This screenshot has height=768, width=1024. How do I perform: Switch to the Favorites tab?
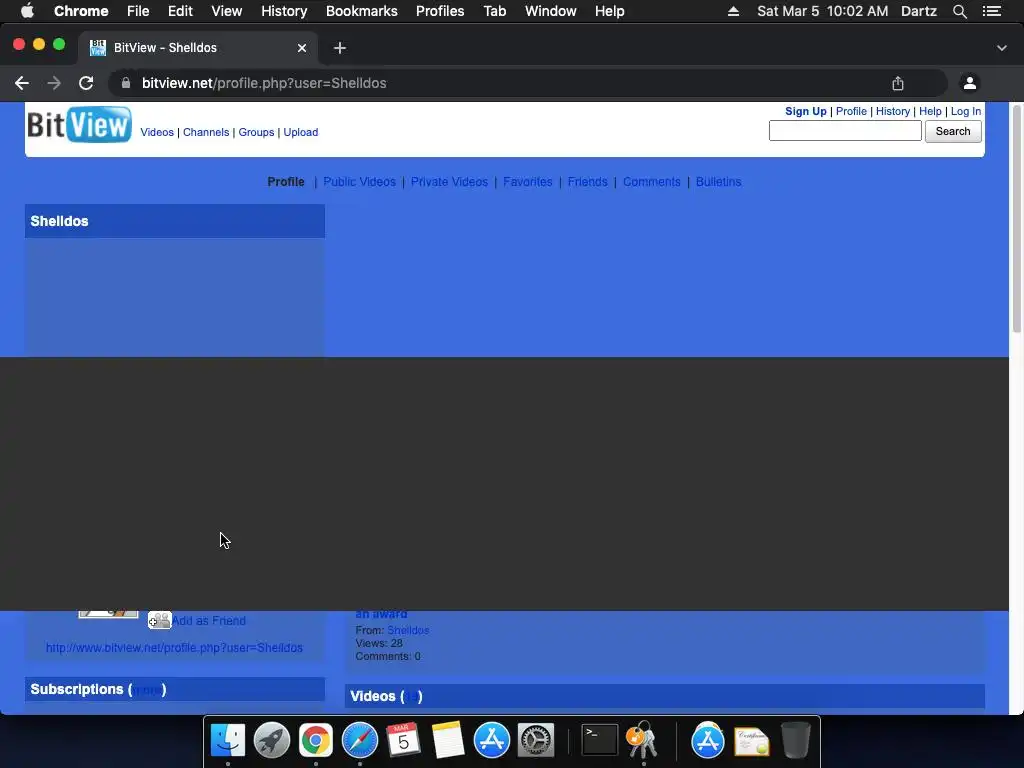click(528, 182)
